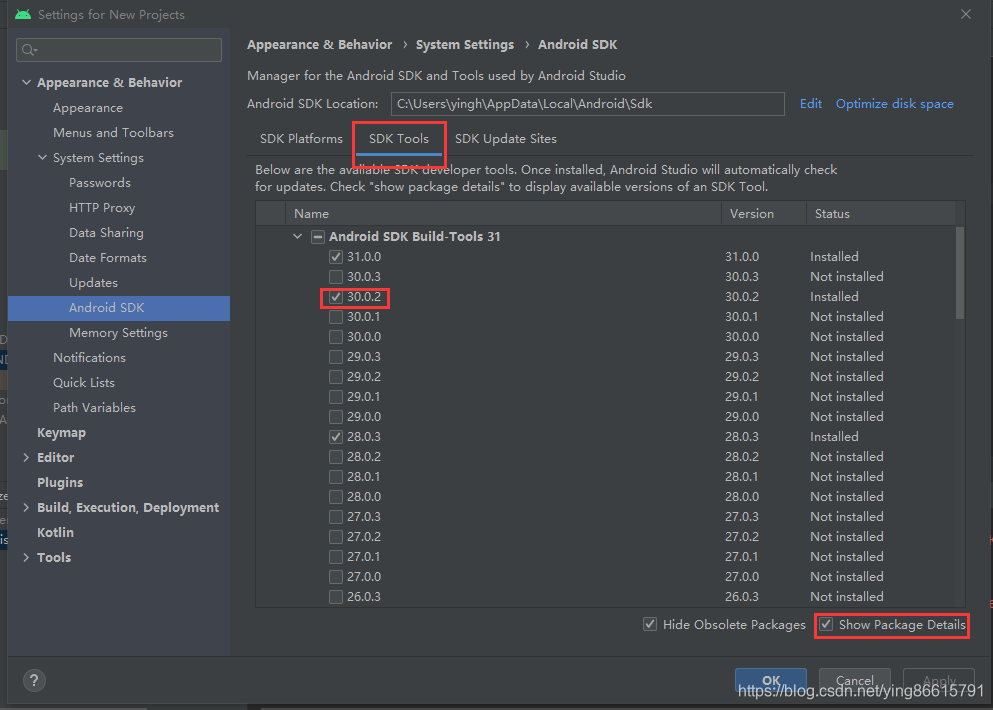
Task: Focus the settings search field
Action: (x=119, y=50)
